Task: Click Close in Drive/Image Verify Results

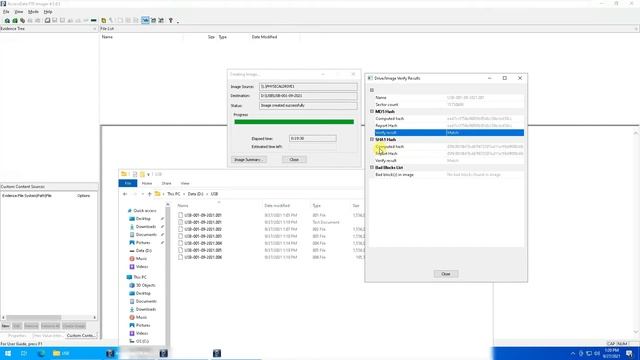Action: (446, 274)
